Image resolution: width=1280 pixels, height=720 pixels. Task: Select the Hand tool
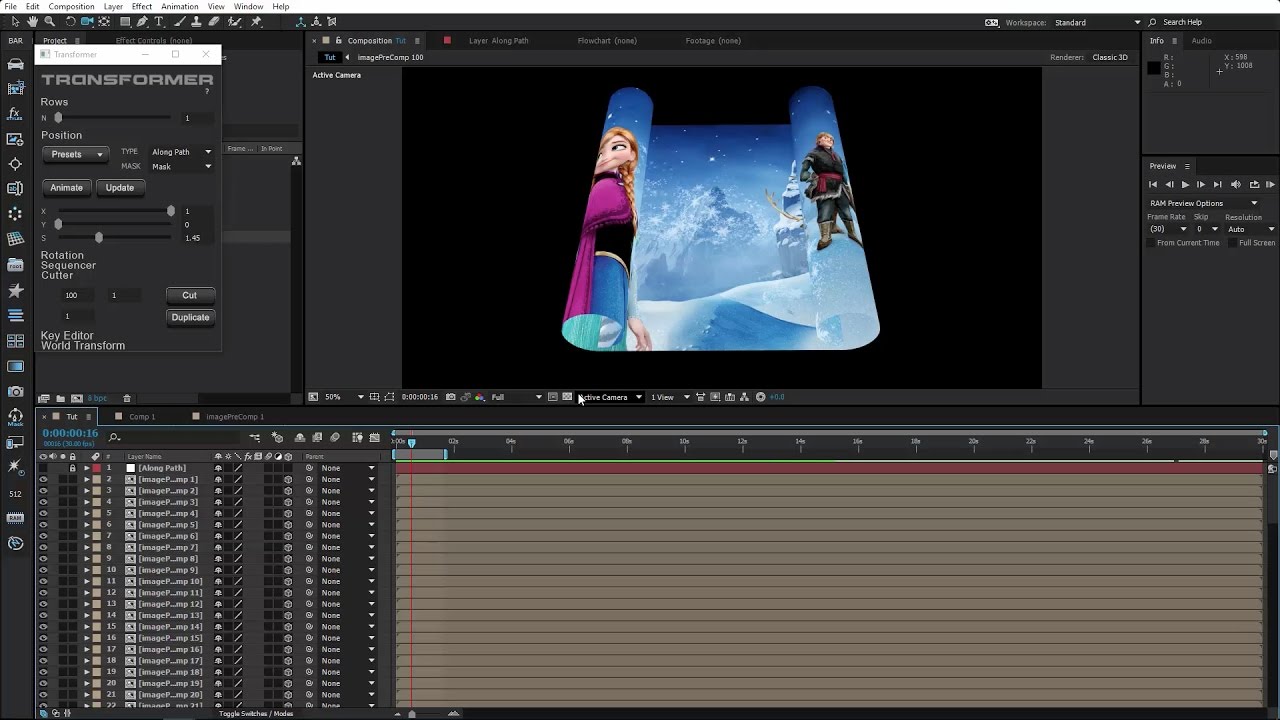tap(33, 22)
